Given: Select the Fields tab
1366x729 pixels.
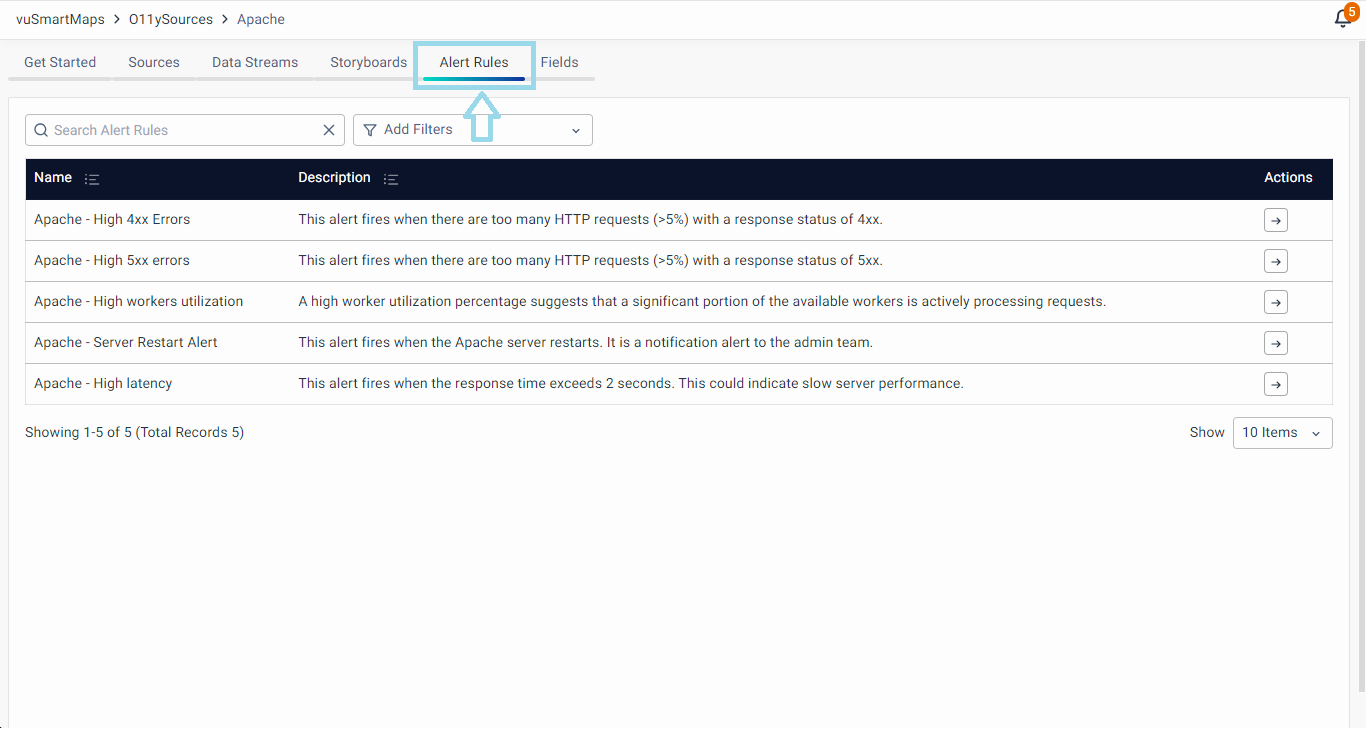Looking at the screenshot, I should tap(559, 62).
